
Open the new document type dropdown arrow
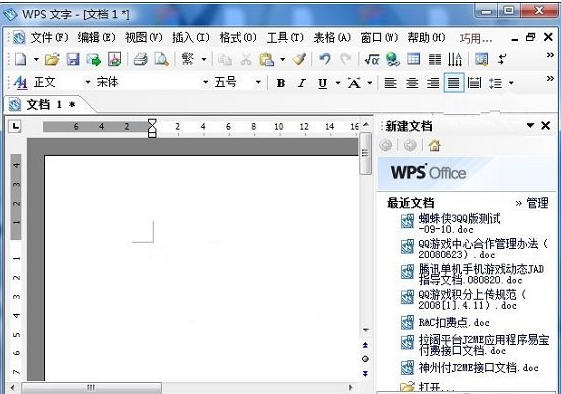36,59
